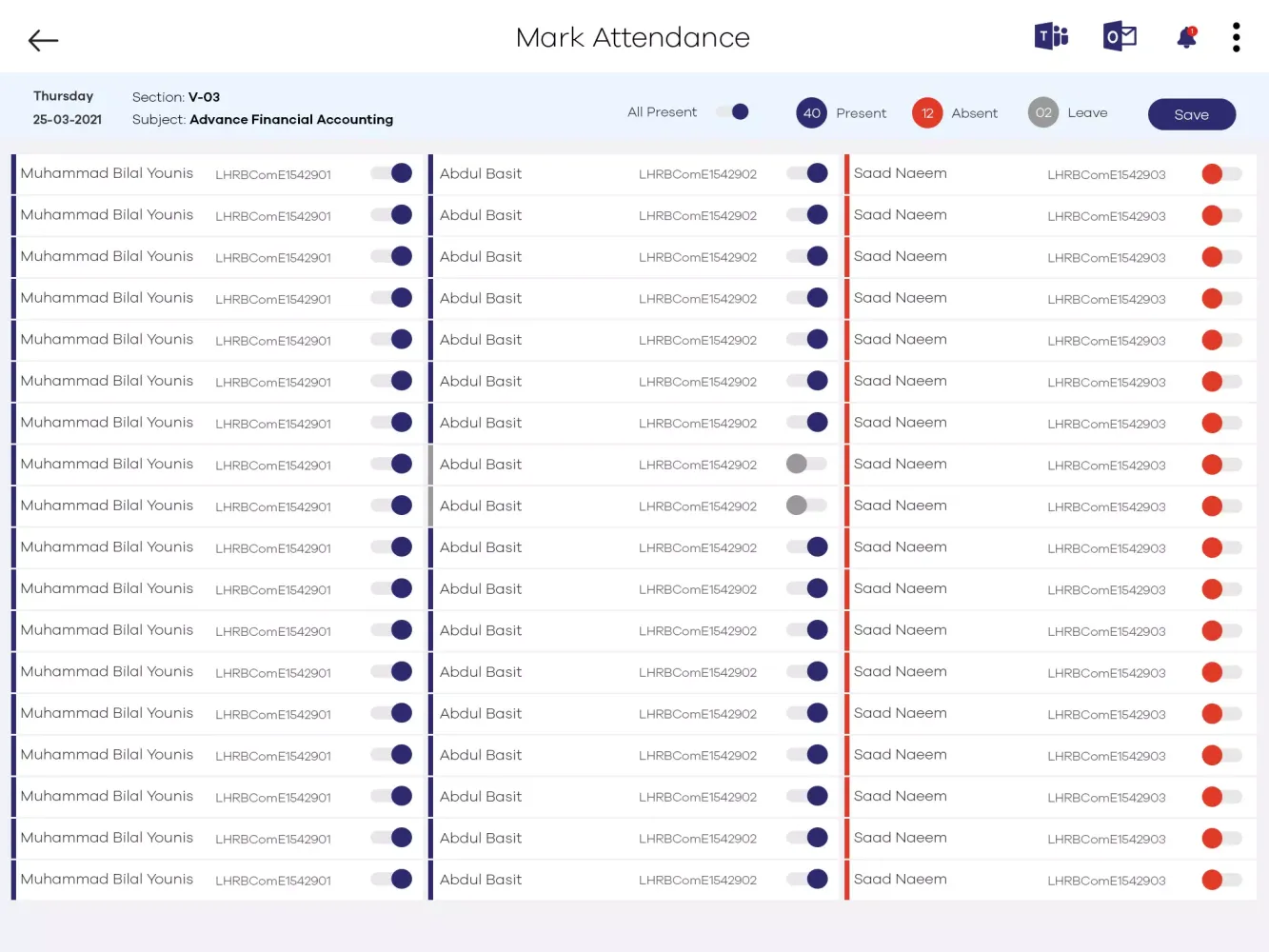Screen dimensions: 1269x952
Task: Click the Thursday day label
Action: pyautogui.click(x=64, y=96)
